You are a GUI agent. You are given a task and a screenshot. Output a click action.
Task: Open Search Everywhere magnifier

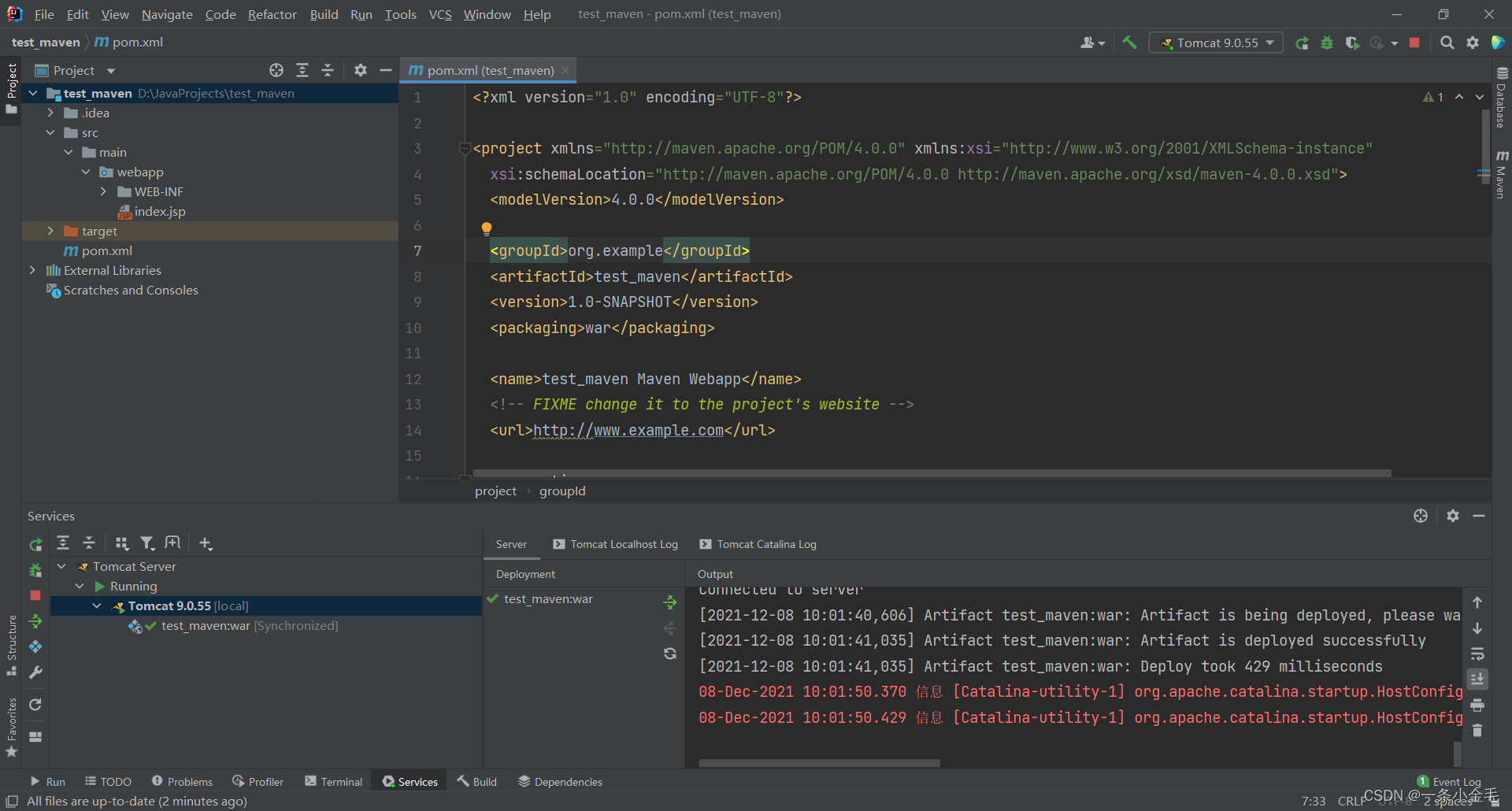click(x=1447, y=43)
